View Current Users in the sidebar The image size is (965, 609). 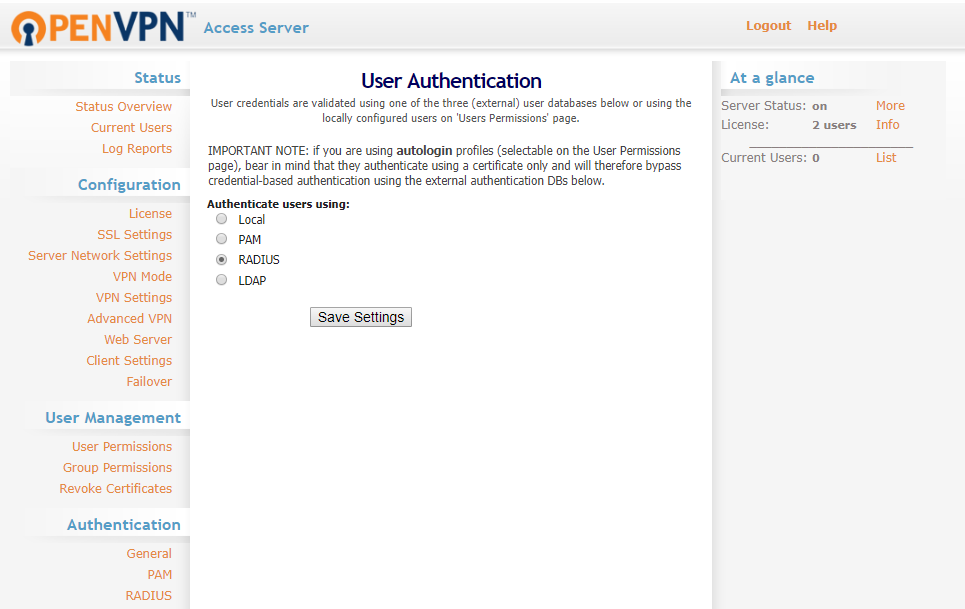[x=131, y=127]
